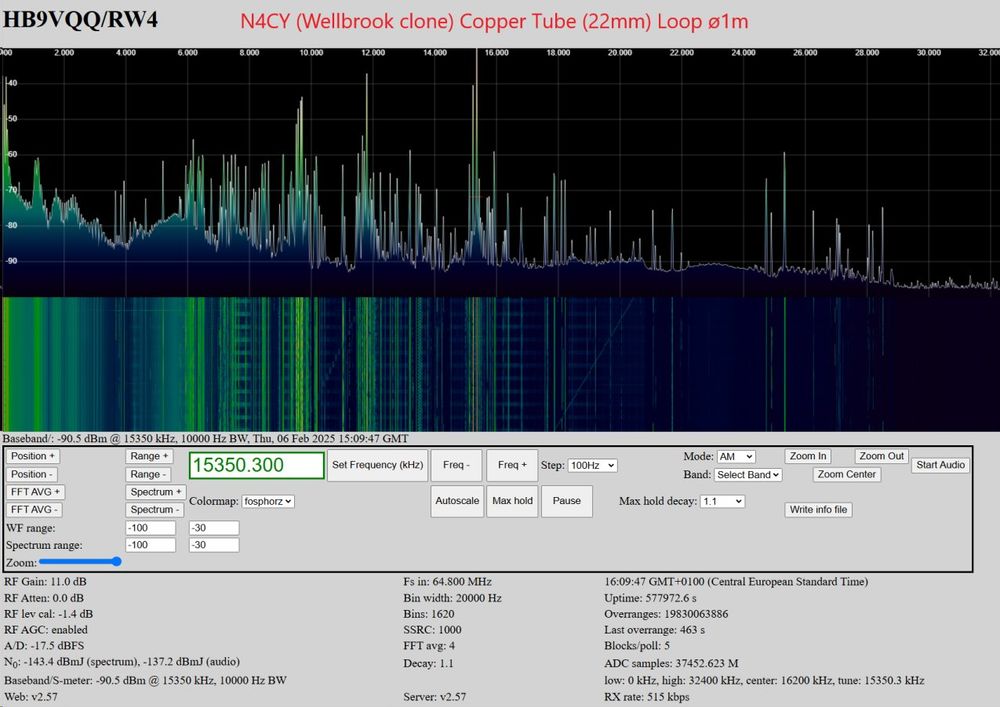Click the WF range maximum field (-30)
Screen dimensions: 1000x707
point(214,528)
